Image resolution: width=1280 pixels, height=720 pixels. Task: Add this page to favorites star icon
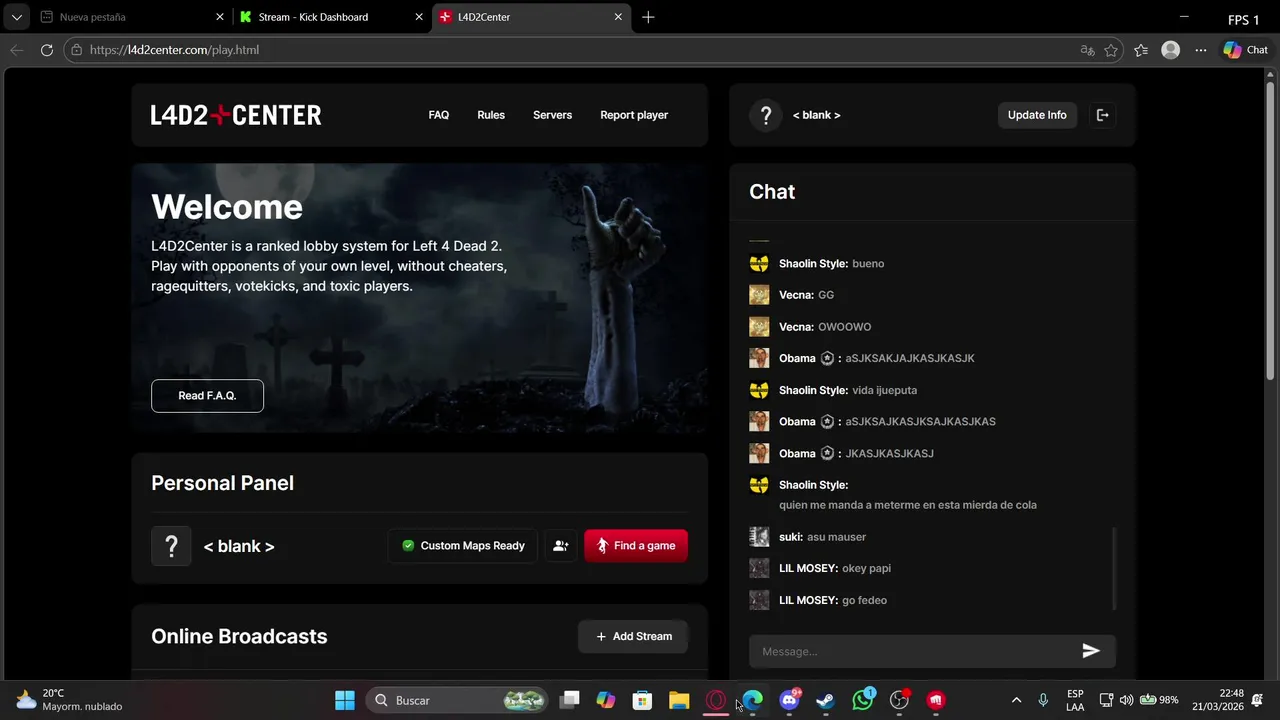click(x=1111, y=50)
